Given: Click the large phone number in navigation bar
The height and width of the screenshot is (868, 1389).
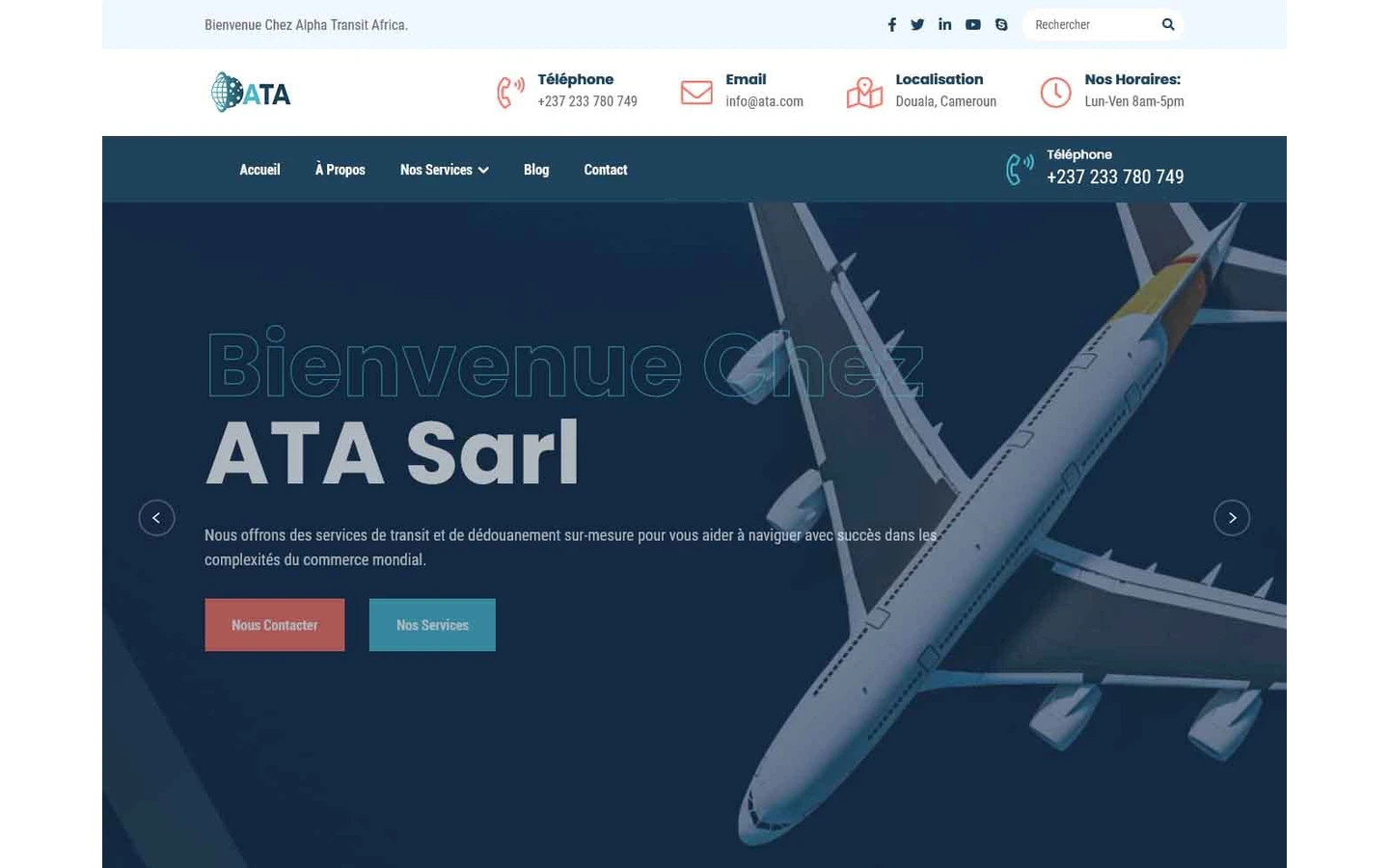Looking at the screenshot, I should (1115, 176).
